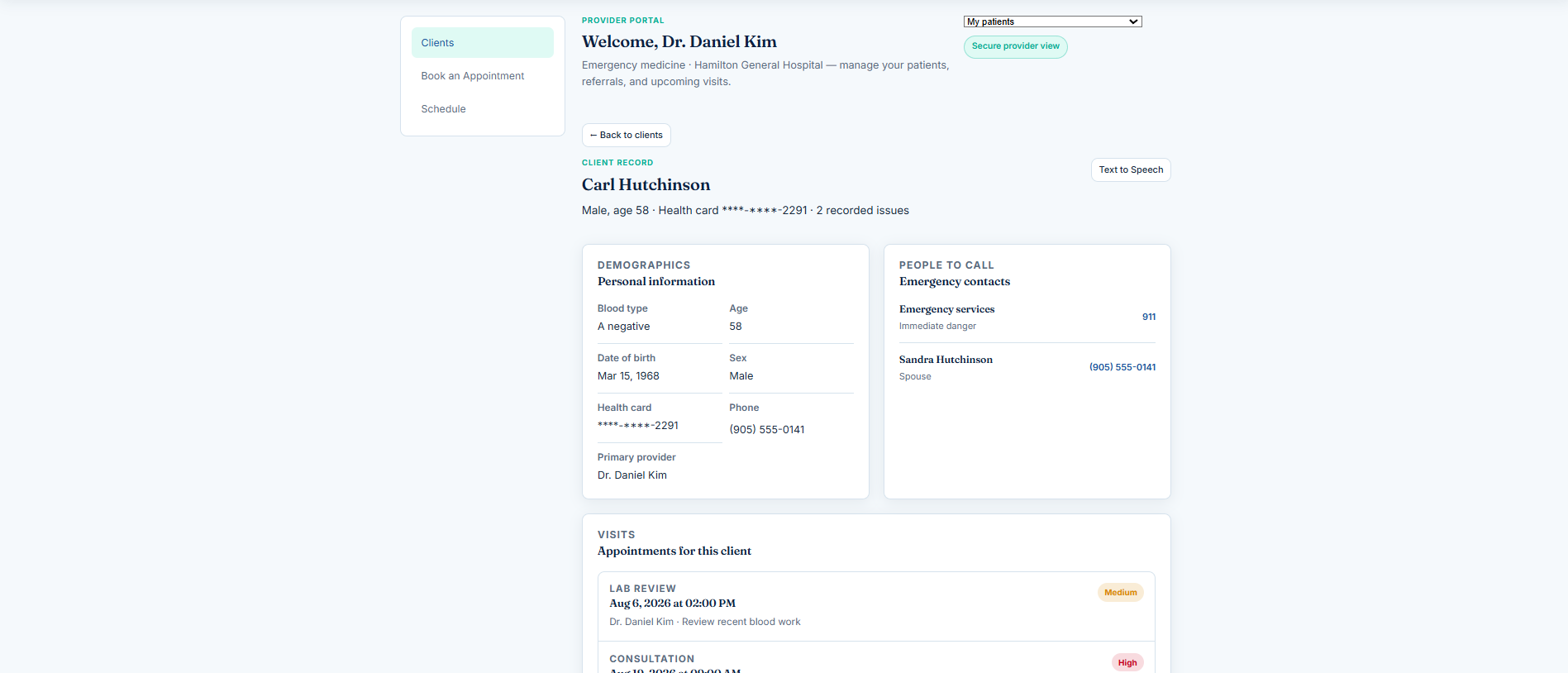Open the Consultation appointment entry
The height and width of the screenshot is (673, 1568).
876,658
